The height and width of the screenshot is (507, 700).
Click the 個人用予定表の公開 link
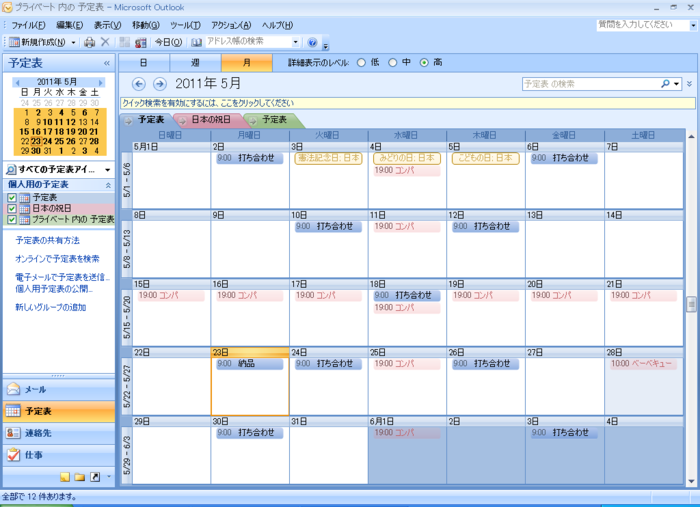click(54, 289)
